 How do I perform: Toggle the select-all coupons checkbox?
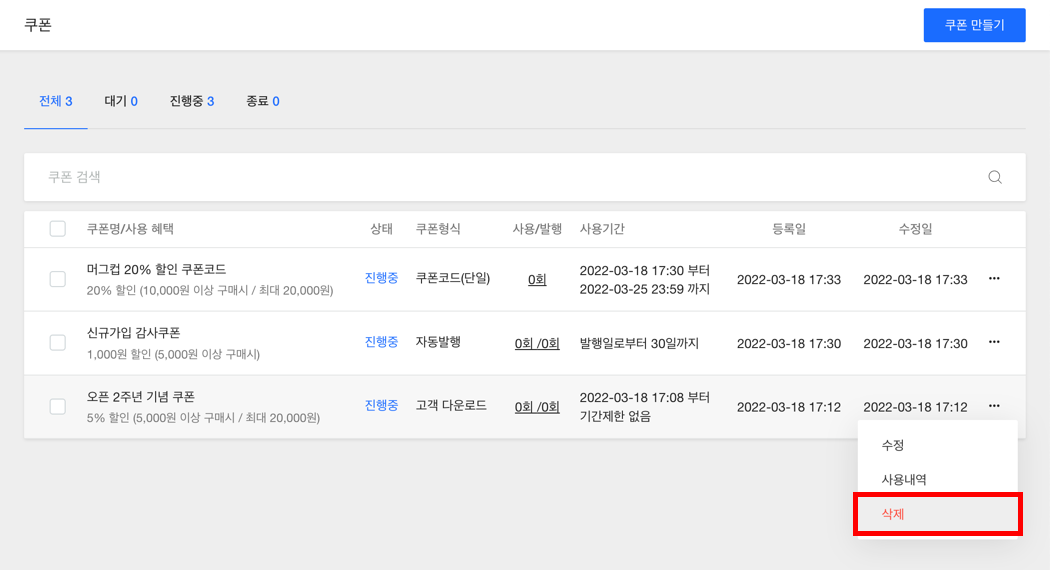pyautogui.click(x=58, y=229)
